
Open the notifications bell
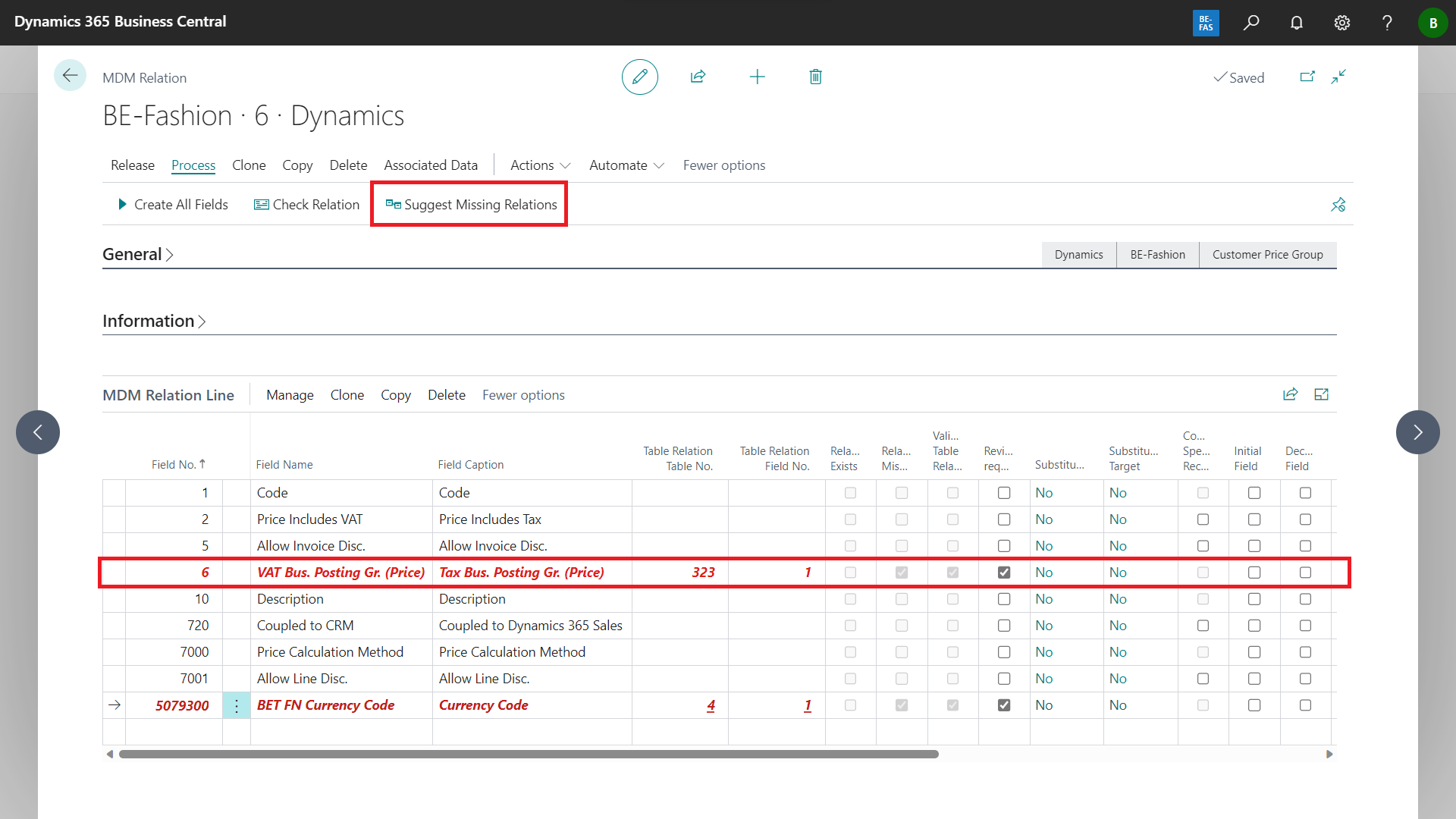pos(1297,23)
